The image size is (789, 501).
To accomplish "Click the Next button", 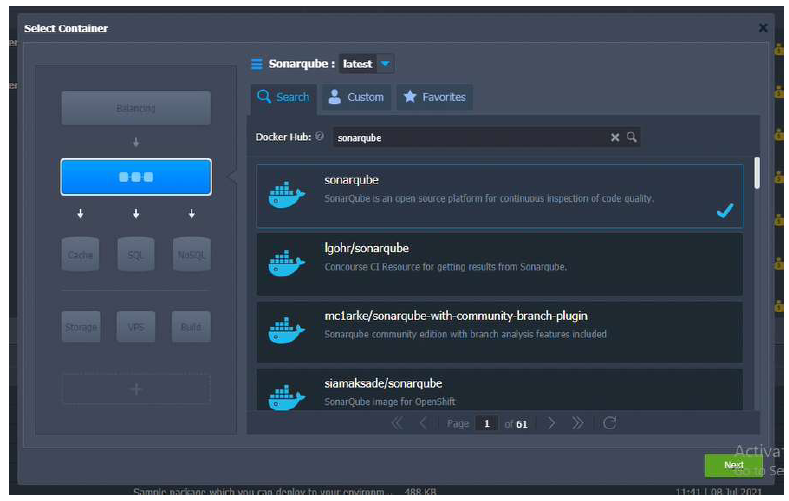I will click(x=733, y=465).
